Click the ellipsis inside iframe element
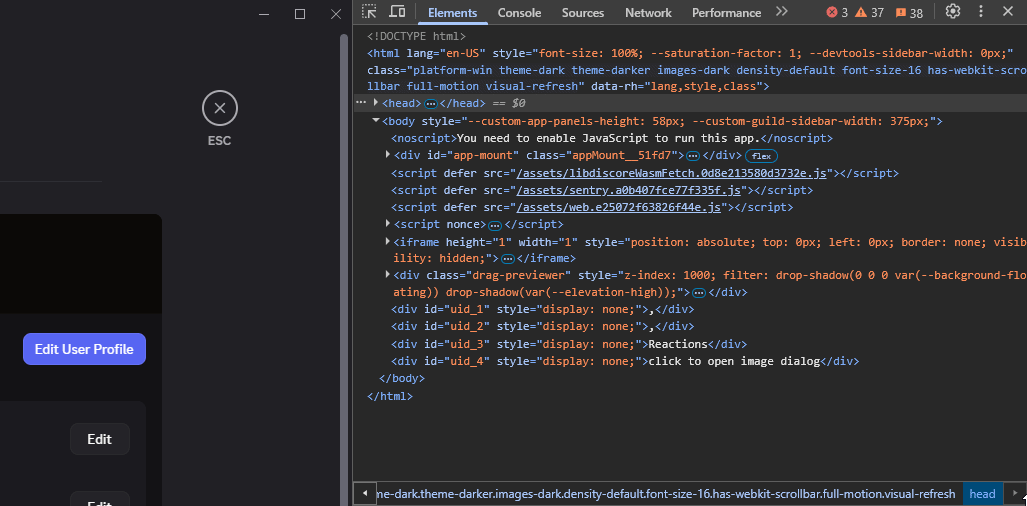Image resolution: width=1027 pixels, height=506 pixels. point(508,259)
